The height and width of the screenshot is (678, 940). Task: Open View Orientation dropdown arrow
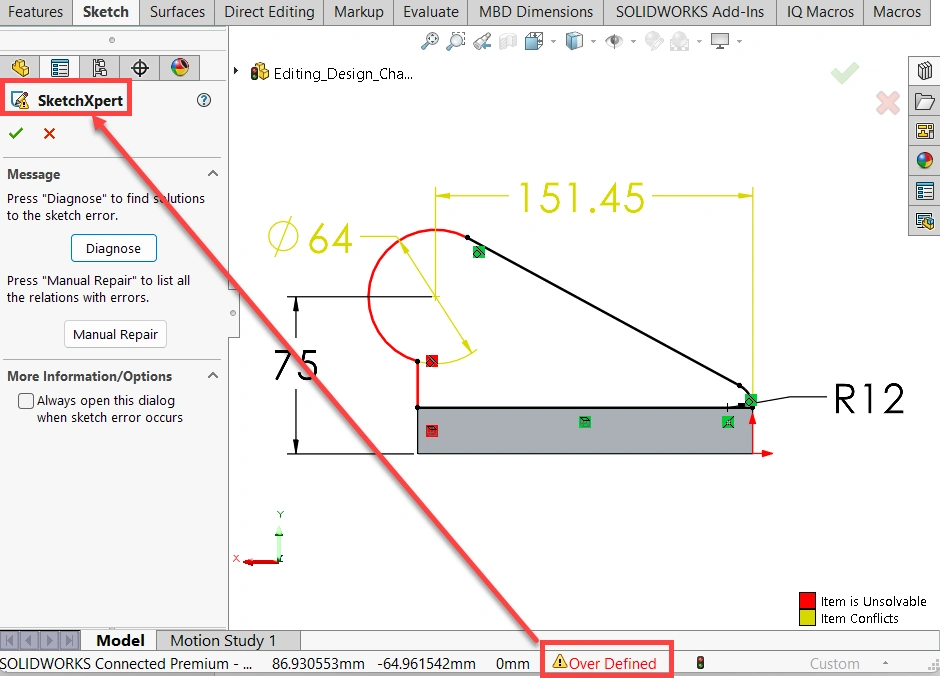pyautogui.click(x=553, y=41)
